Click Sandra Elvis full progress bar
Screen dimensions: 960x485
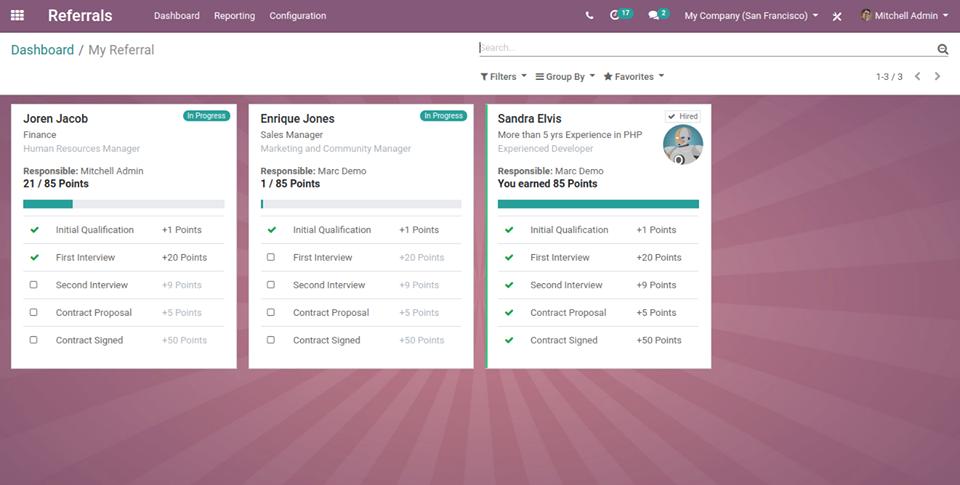click(x=598, y=204)
